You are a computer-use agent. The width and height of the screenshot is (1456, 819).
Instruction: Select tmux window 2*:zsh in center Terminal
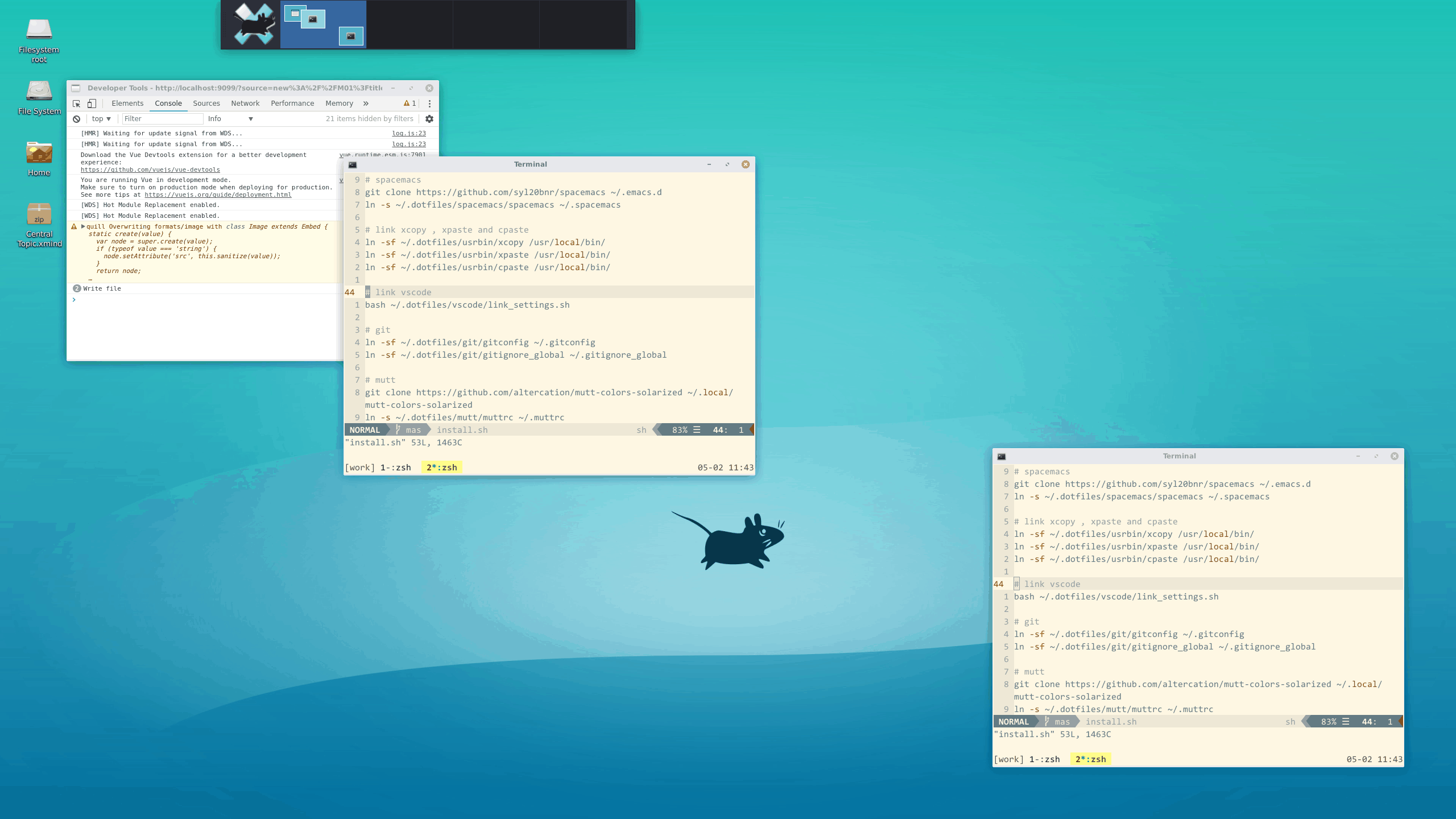click(x=442, y=468)
